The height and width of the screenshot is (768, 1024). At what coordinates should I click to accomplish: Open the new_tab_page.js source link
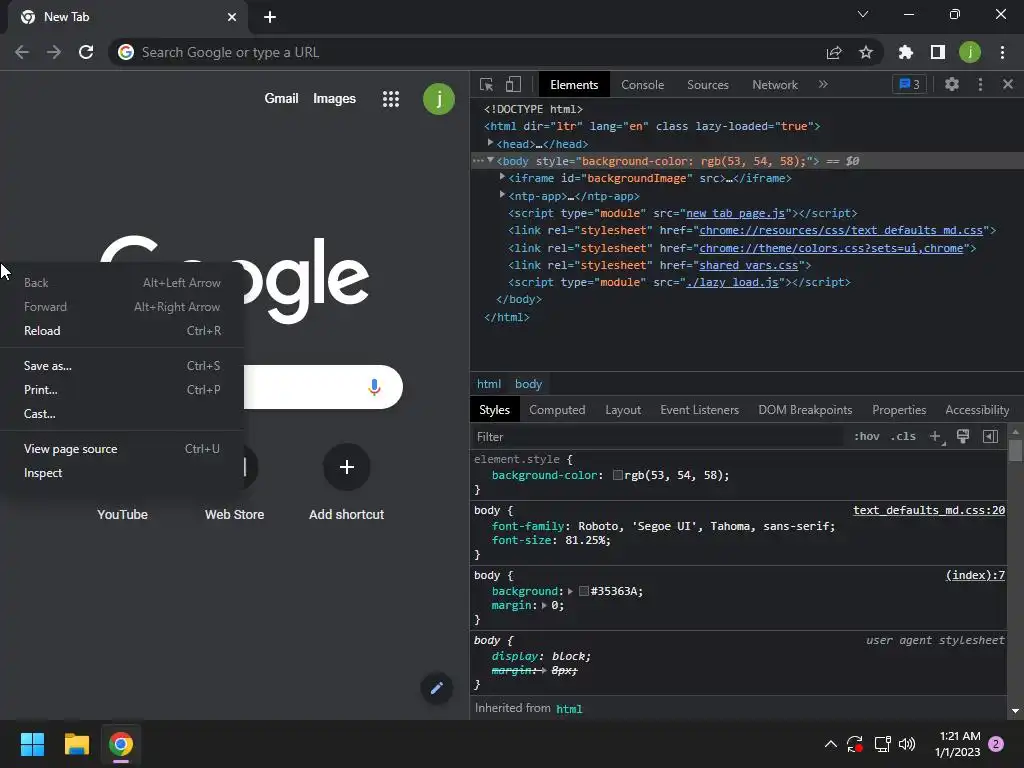point(735,213)
